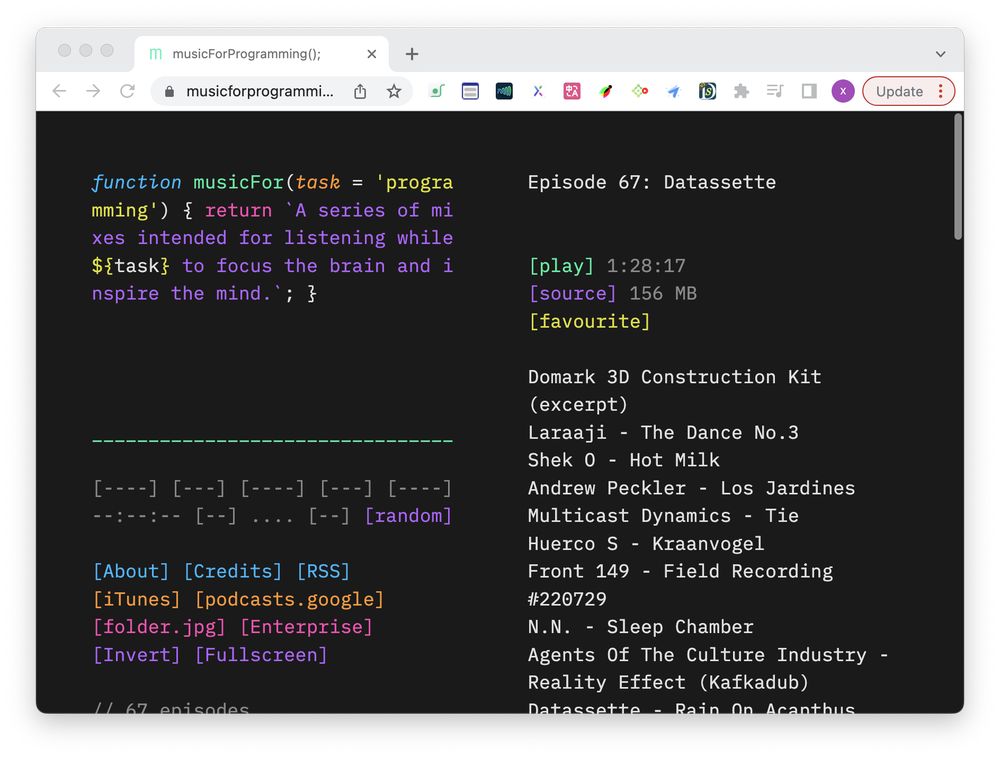Open the [RSS] feed link
Image resolution: width=1000 pixels, height=758 pixels.
[323, 571]
